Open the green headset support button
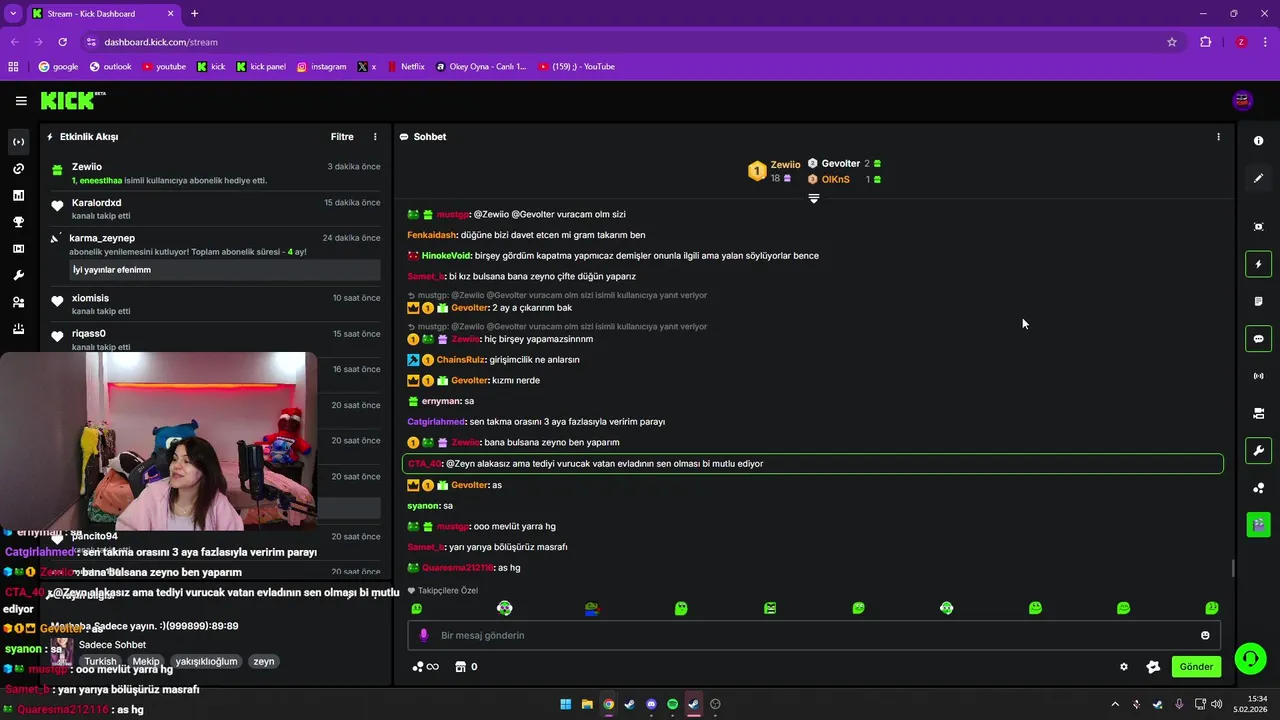Viewport: 1280px width, 720px height. [x=1249, y=659]
